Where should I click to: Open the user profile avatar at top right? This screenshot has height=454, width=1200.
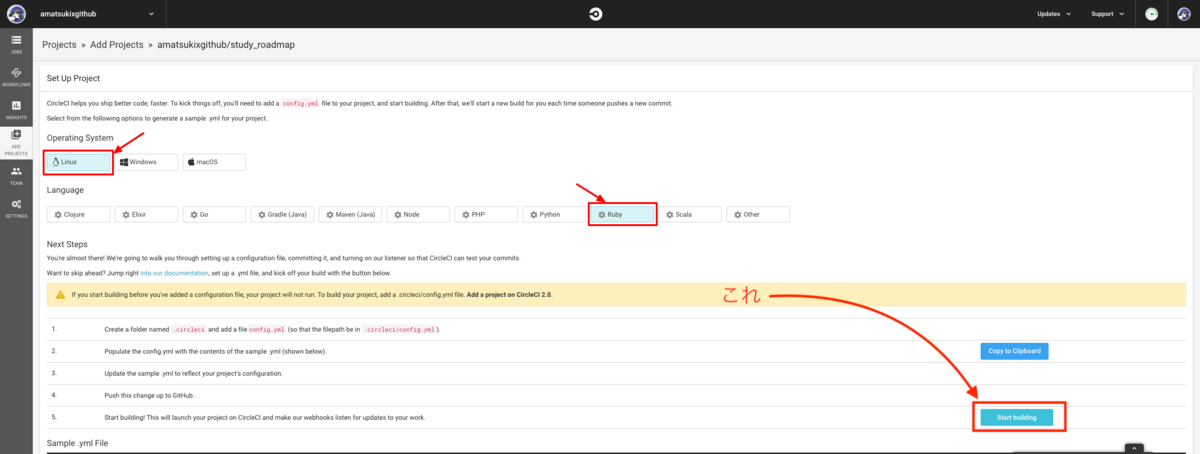pyautogui.click(x=1183, y=14)
